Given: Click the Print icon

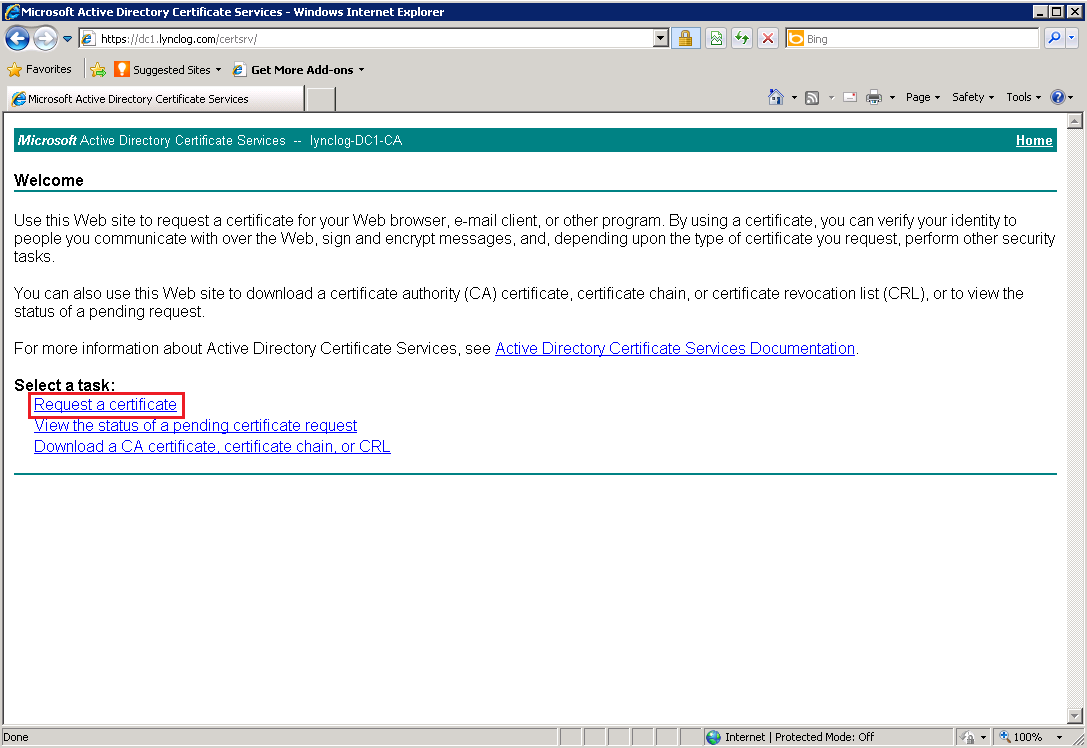Looking at the screenshot, I should (874, 98).
